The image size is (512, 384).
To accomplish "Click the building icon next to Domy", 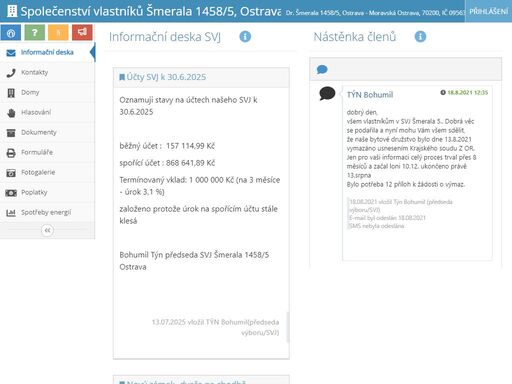I will click(x=11, y=93).
